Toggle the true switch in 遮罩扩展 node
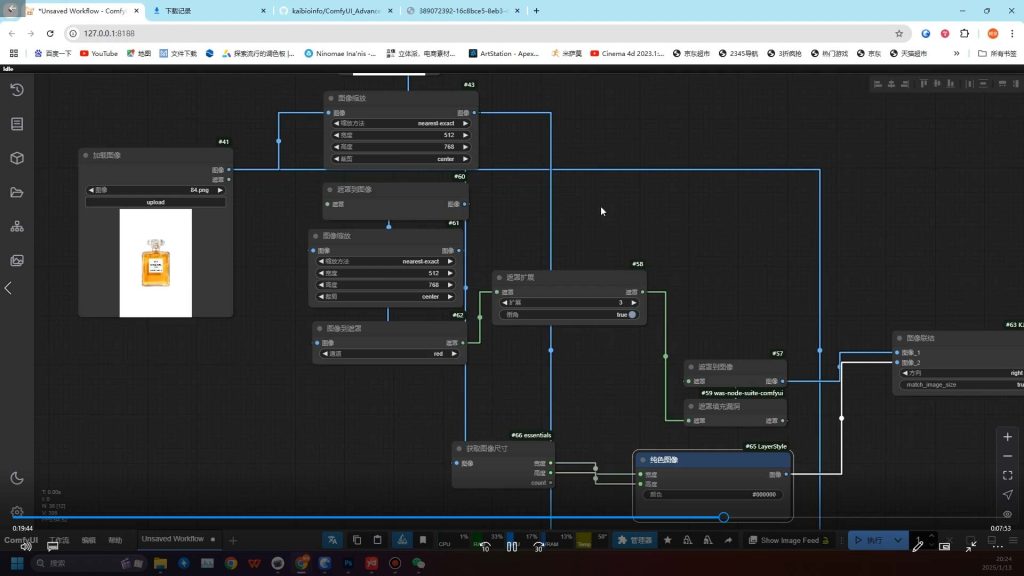The width and height of the screenshot is (1024, 576). (631, 314)
